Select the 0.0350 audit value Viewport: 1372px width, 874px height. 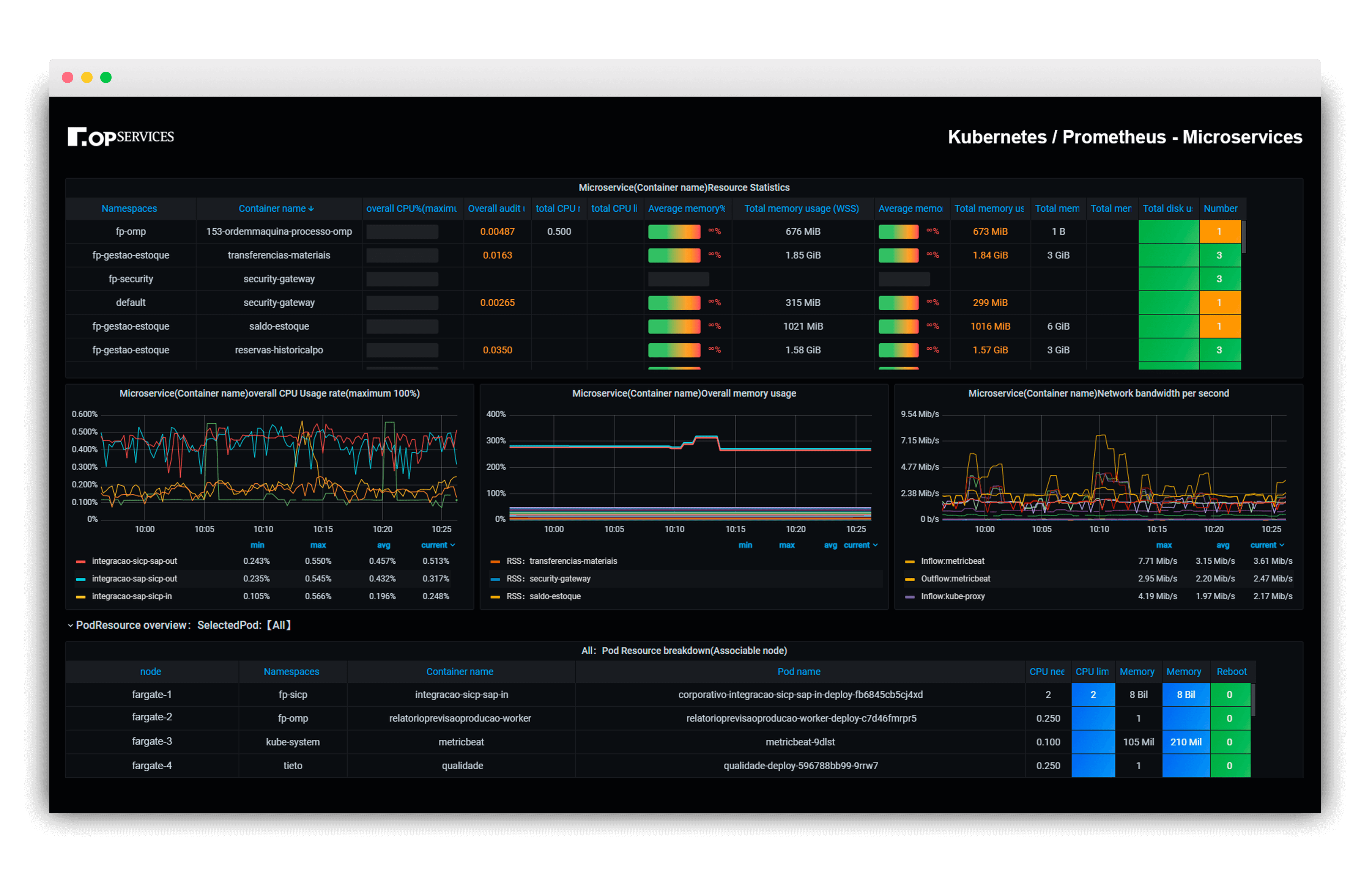(497, 350)
